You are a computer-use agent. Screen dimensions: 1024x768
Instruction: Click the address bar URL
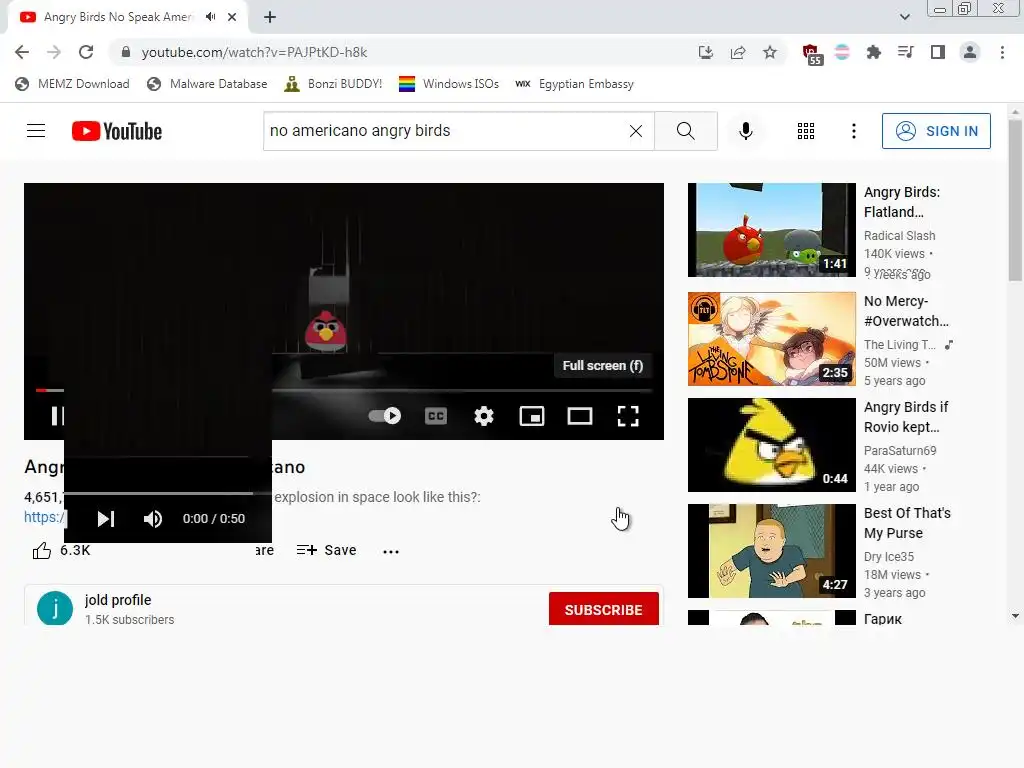255,52
